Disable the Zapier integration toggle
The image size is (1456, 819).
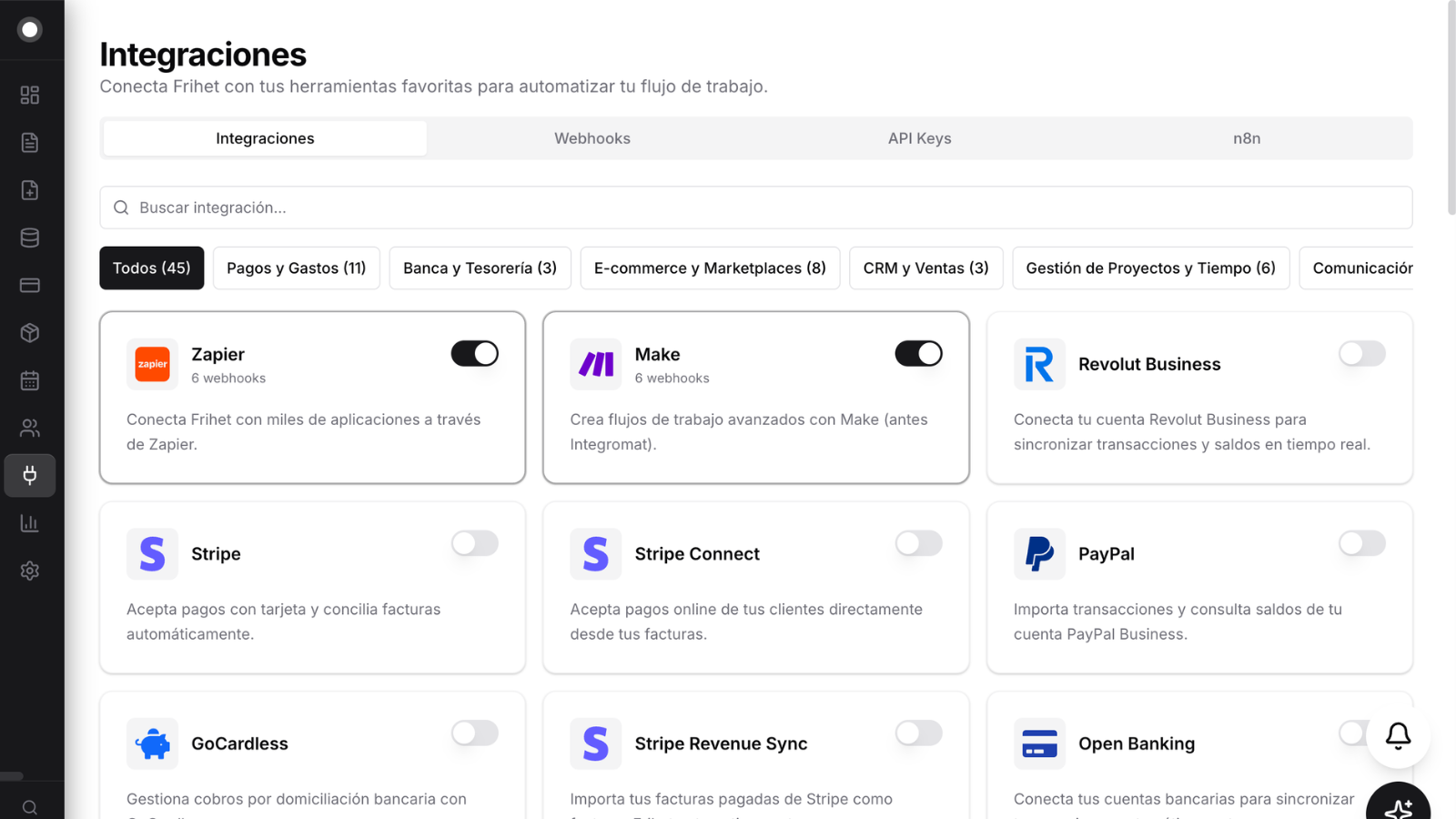[475, 353]
